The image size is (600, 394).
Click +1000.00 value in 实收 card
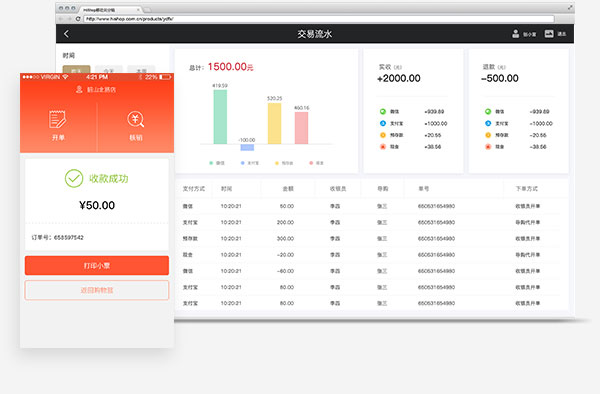click(435, 124)
